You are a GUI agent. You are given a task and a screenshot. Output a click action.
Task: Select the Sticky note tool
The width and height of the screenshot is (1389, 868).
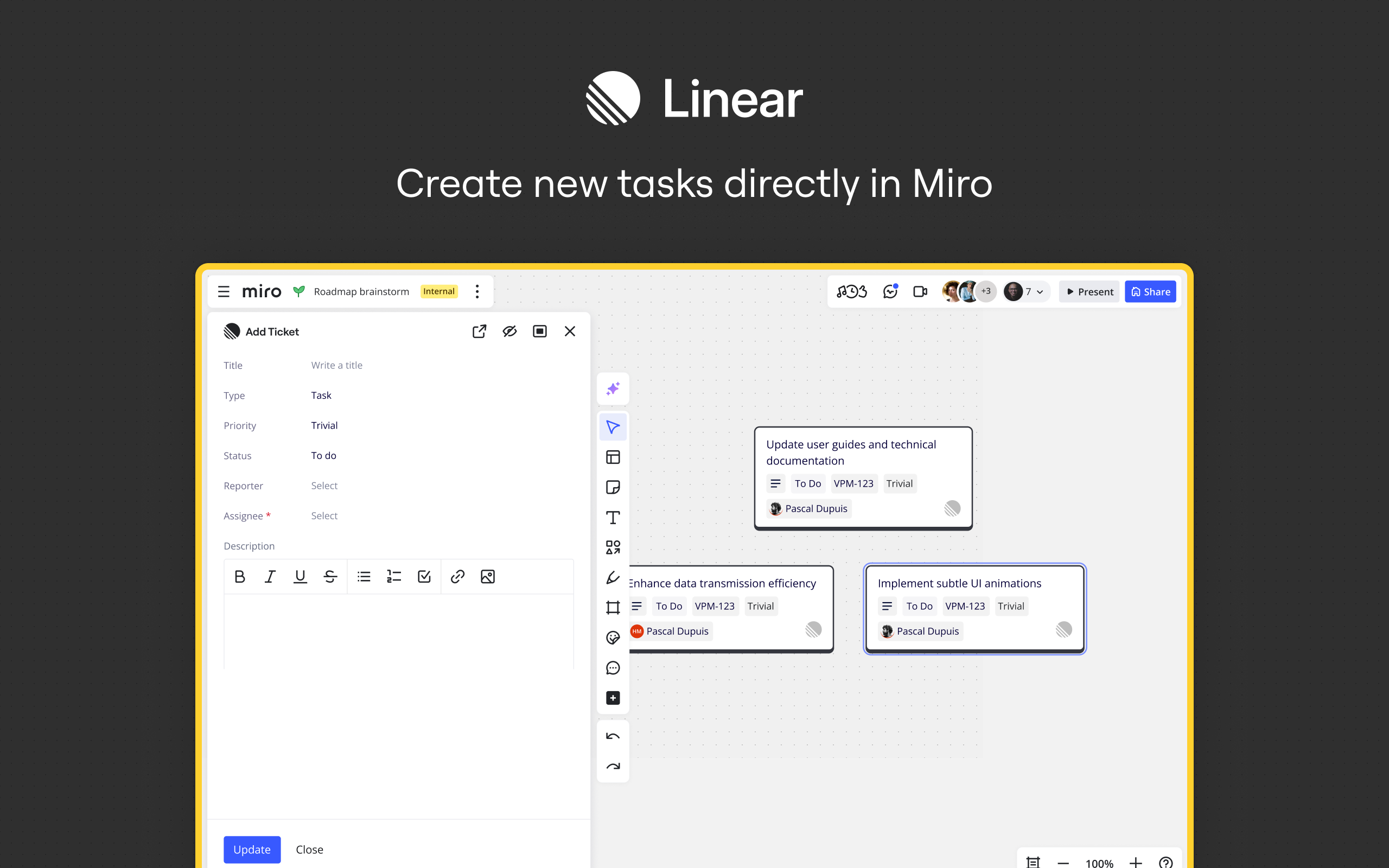pyautogui.click(x=613, y=487)
